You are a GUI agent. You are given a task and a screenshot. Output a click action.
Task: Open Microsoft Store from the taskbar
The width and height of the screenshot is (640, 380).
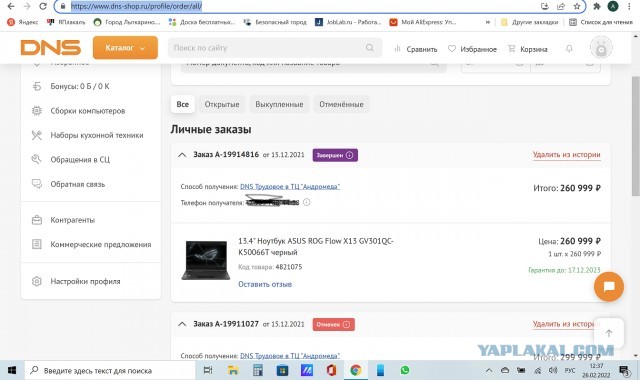pos(282,370)
